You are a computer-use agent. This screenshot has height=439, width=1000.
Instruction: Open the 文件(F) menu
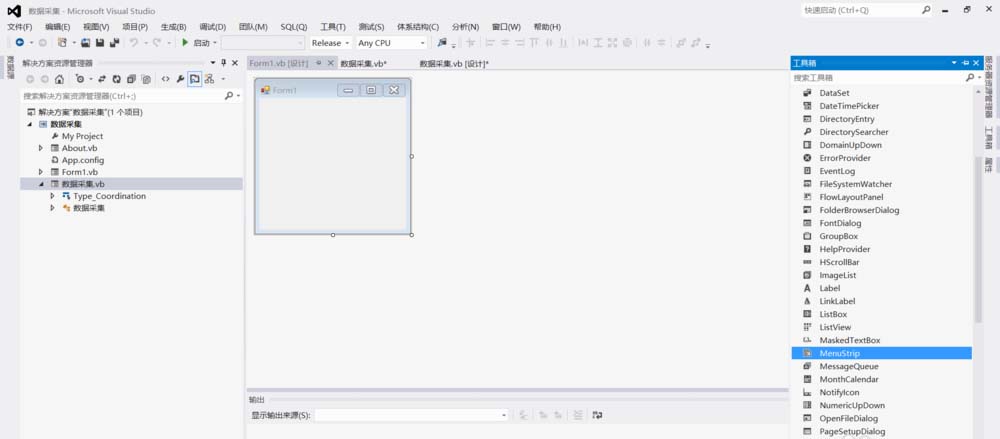click(20, 27)
